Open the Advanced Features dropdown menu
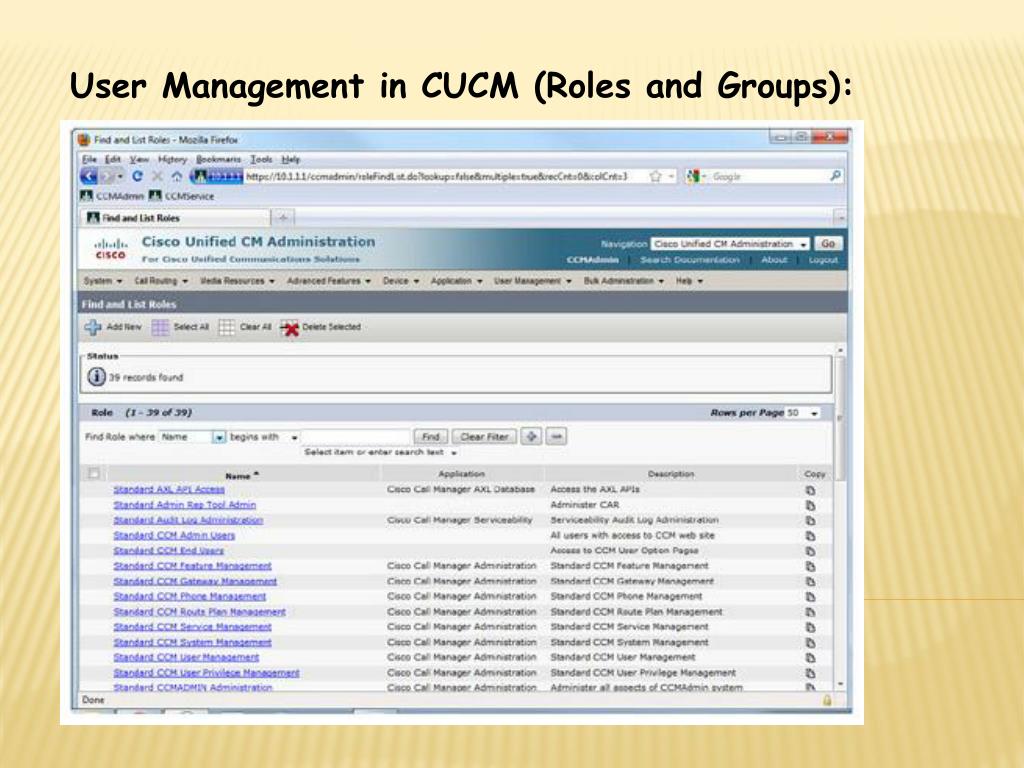Image resolution: width=1024 pixels, height=768 pixels. (329, 281)
